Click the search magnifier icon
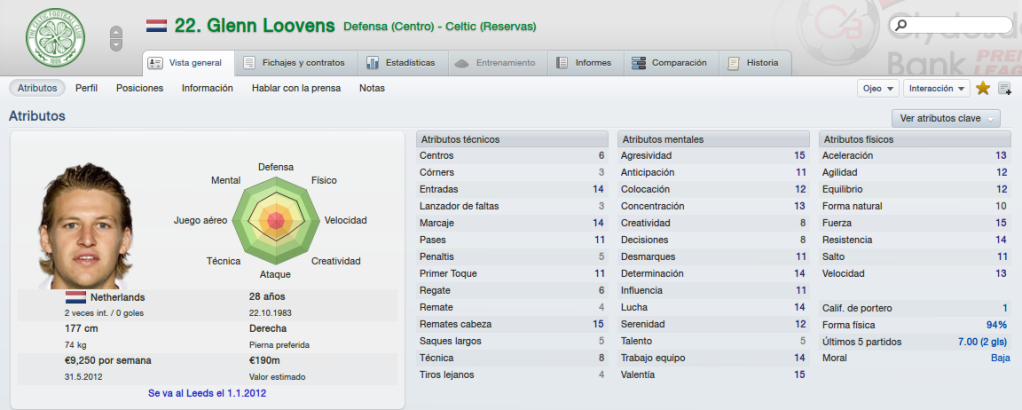This screenshot has width=1022, height=410. point(901,25)
